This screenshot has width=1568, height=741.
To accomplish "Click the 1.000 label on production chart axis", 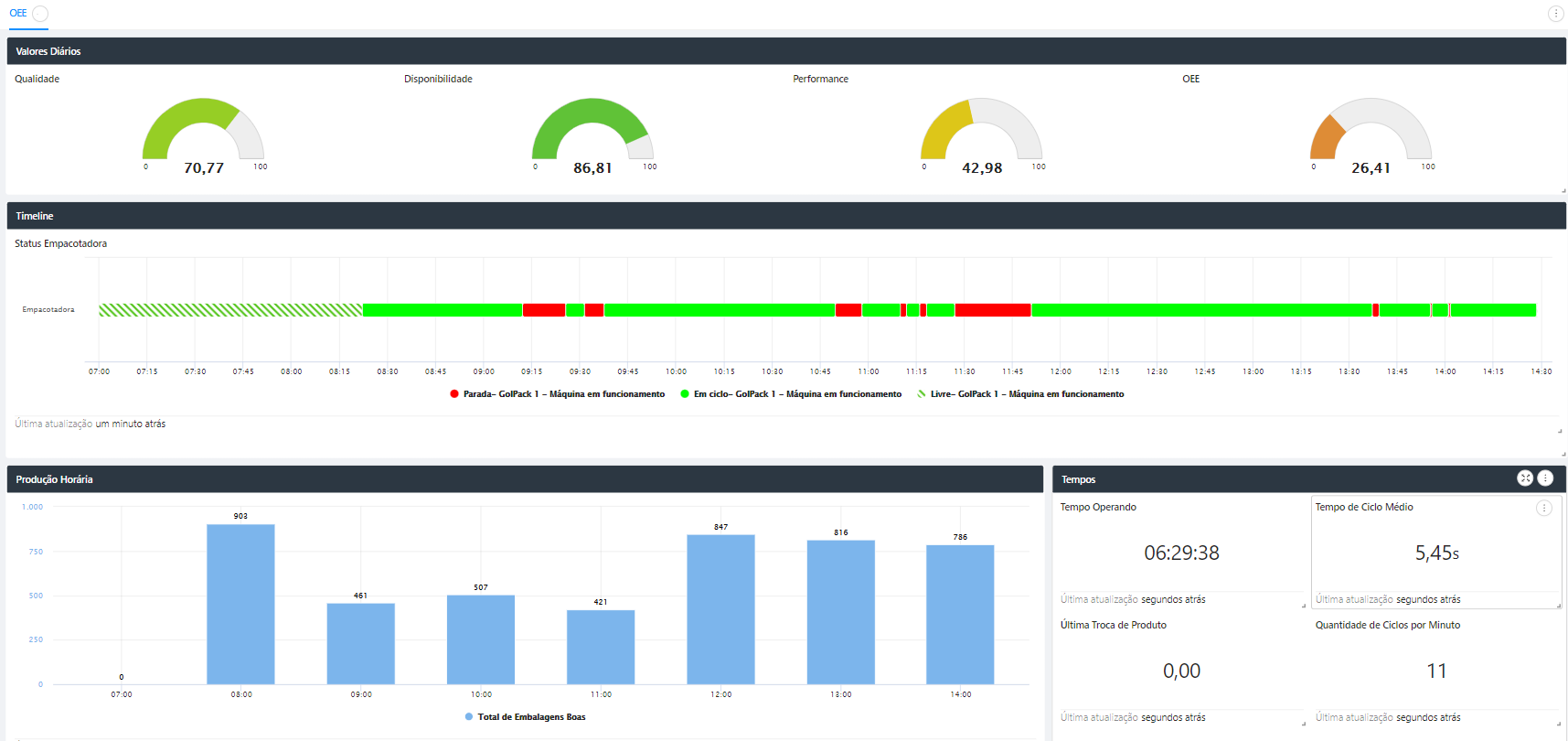I will coord(33,507).
